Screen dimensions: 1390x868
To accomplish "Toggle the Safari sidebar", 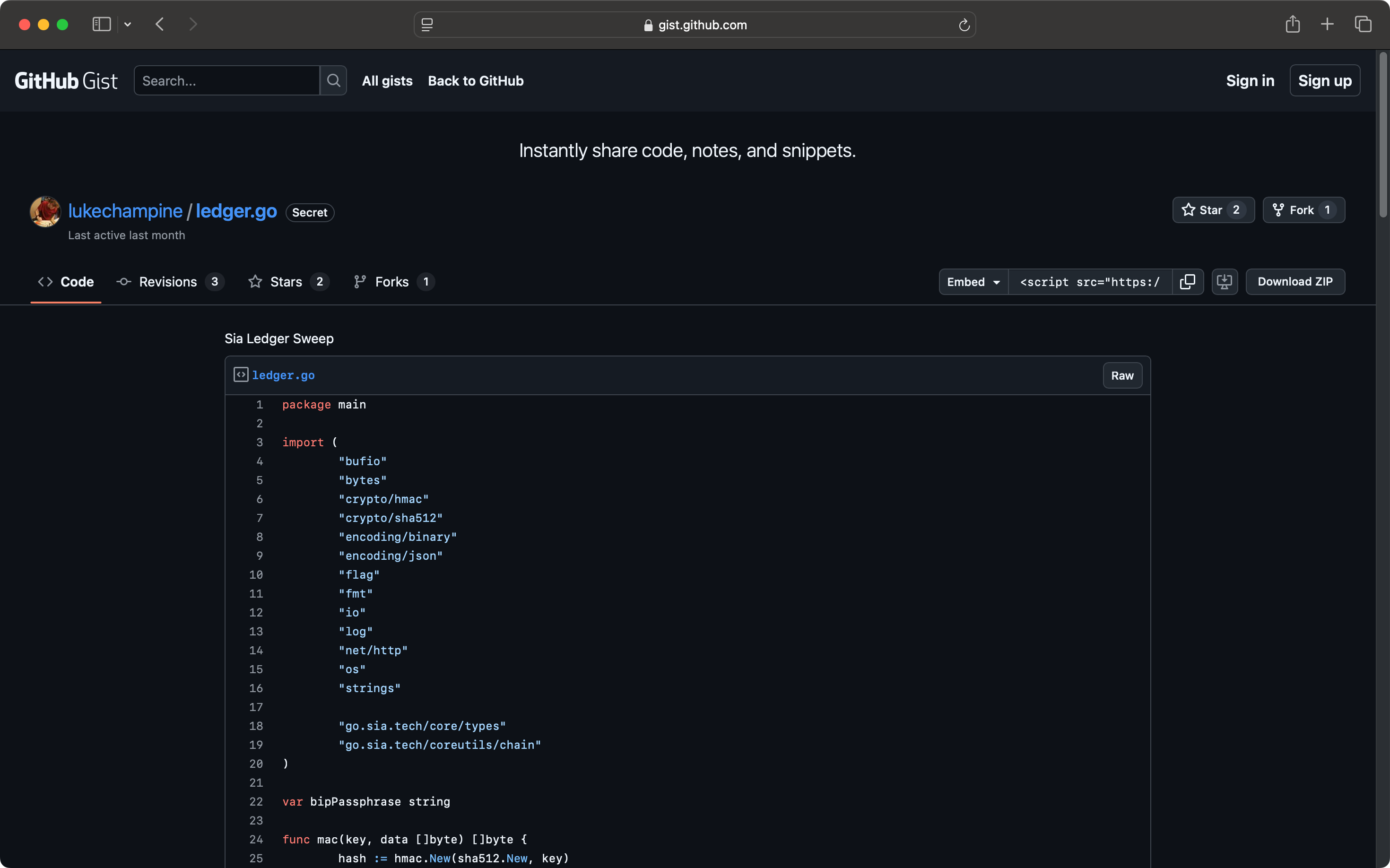I will [x=101, y=24].
